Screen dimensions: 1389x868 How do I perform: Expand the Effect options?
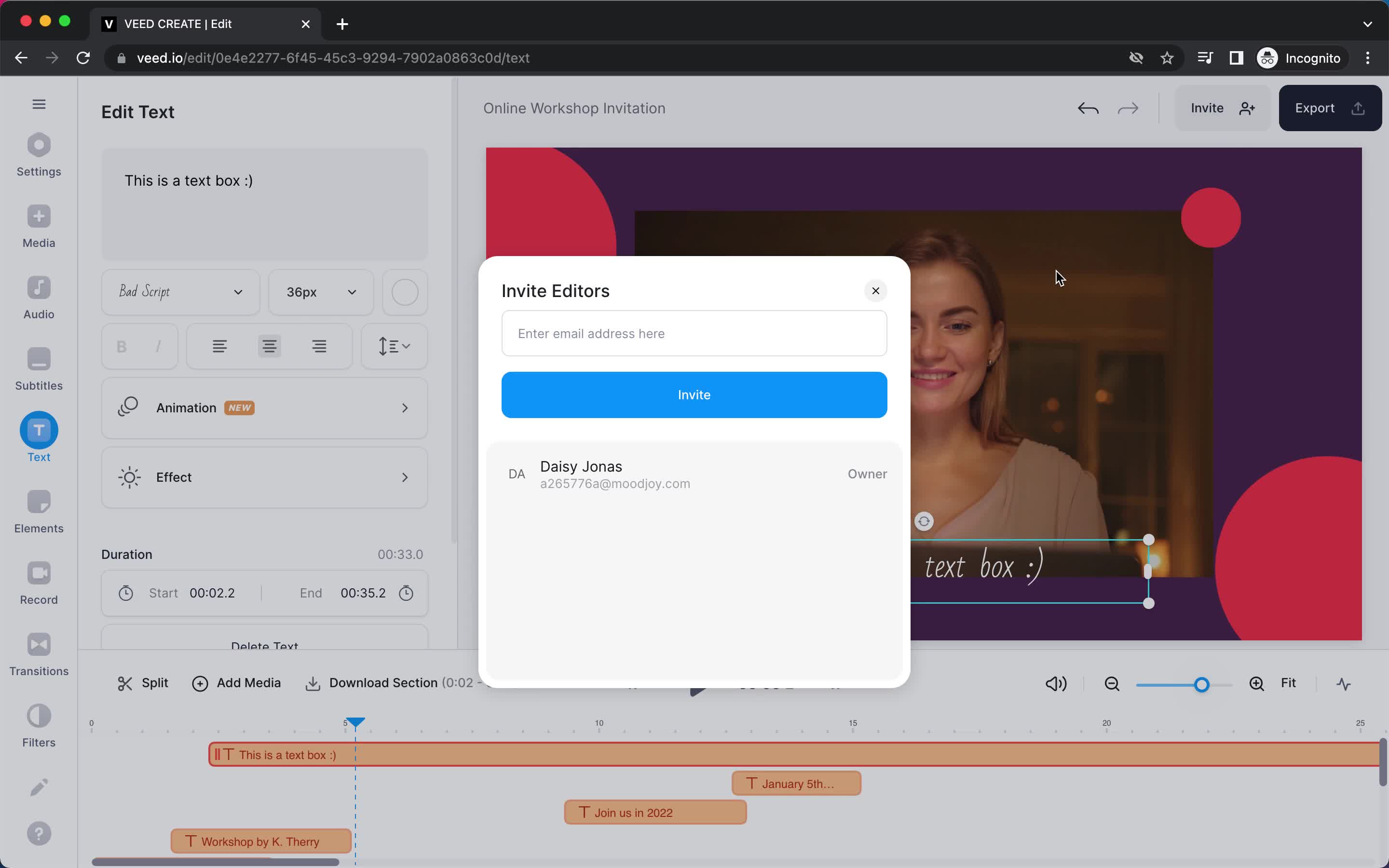tap(265, 477)
